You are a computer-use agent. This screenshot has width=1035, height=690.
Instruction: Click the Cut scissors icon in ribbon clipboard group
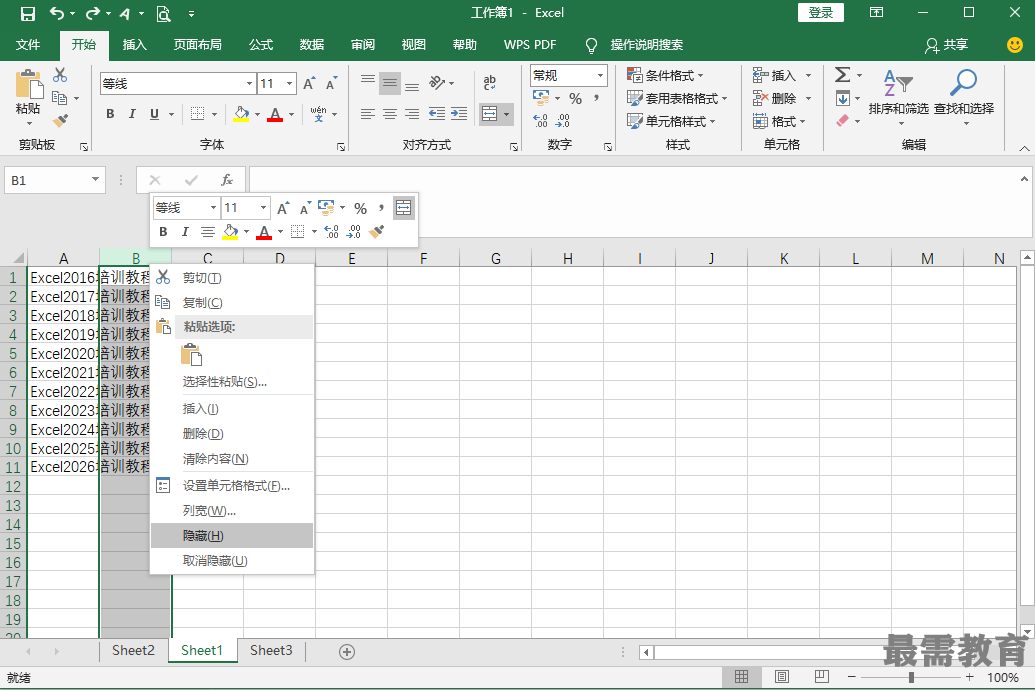pyautogui.click(x=60, y=75)
